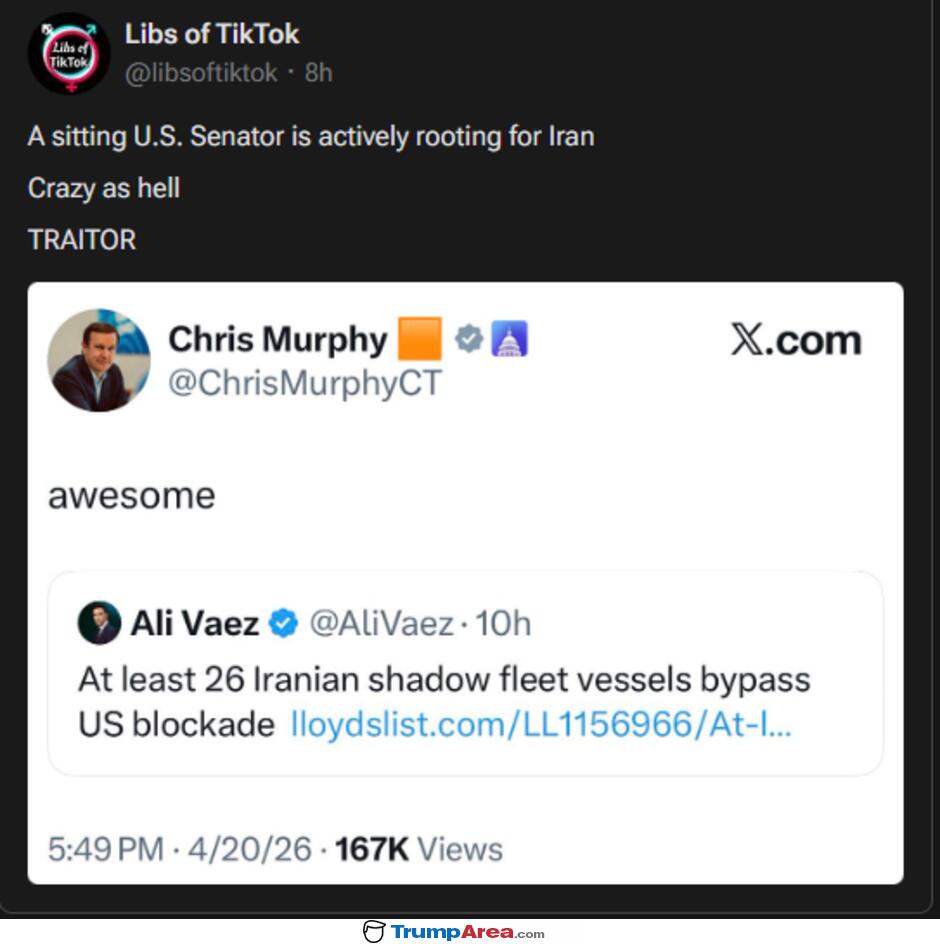
Task: Click Ali Vaez's small profile avatar
Action: point(99,623)
